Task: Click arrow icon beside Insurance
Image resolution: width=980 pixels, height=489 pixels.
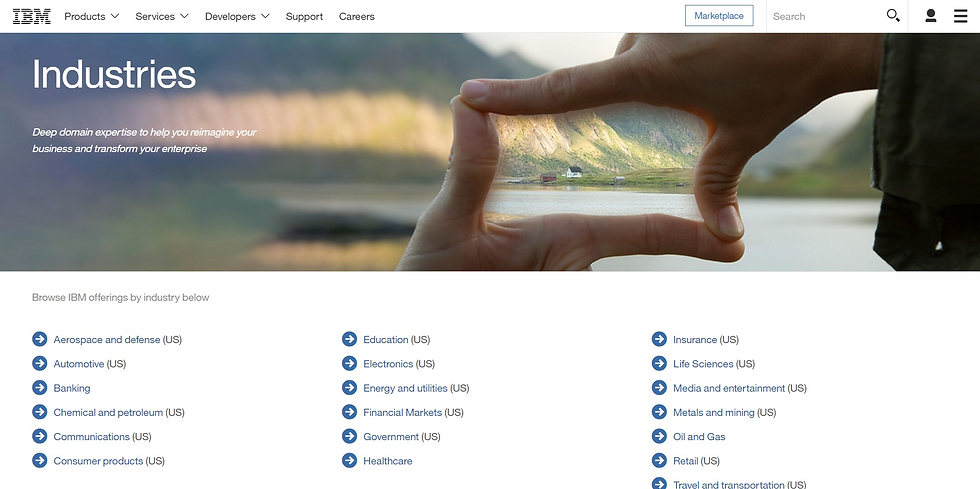Action: (x=659, y=339)
